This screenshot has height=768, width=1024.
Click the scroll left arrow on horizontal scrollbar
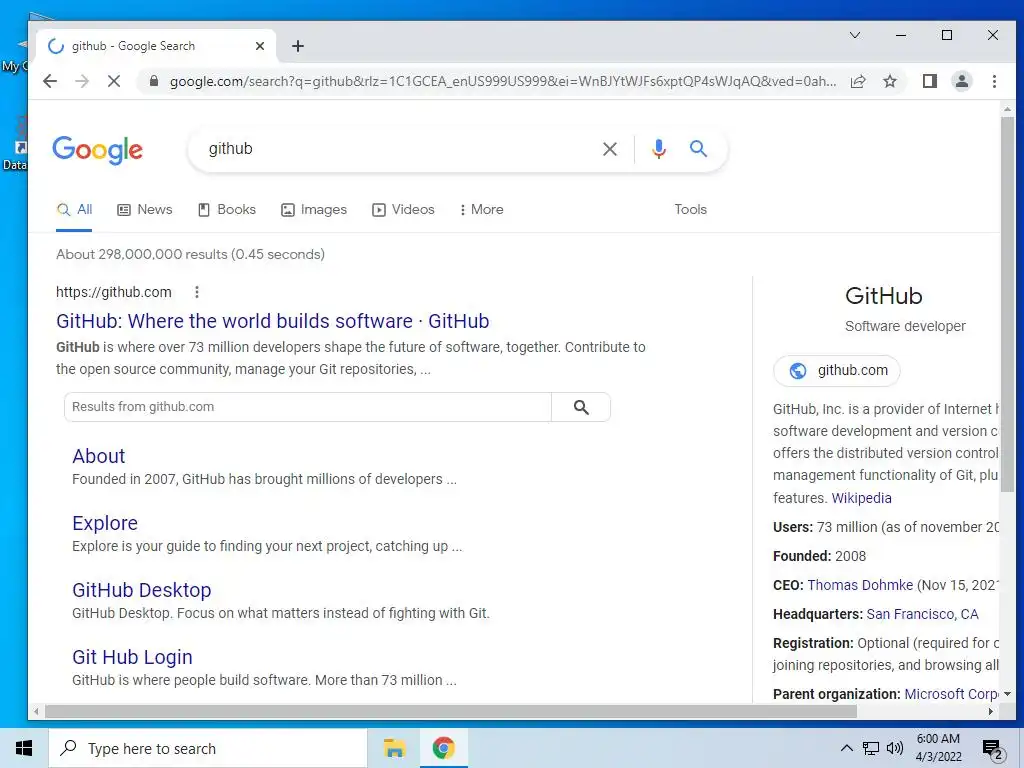37,711
